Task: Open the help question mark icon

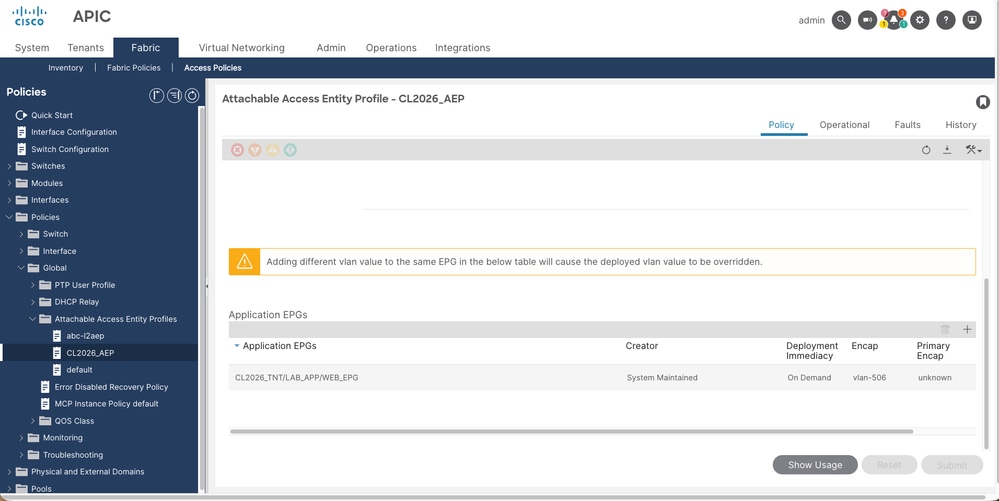Action: pos(946,20)
